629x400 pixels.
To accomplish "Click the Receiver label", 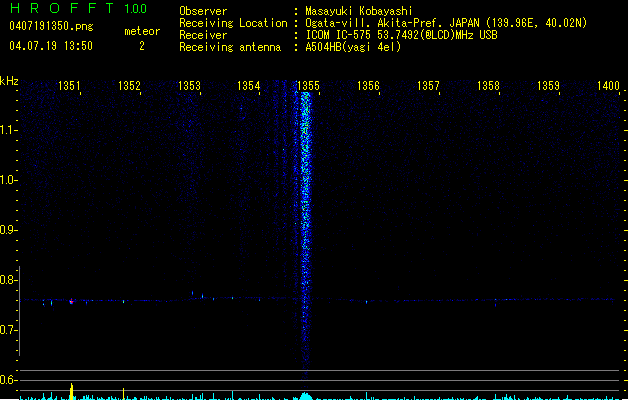I will point(203,35).
